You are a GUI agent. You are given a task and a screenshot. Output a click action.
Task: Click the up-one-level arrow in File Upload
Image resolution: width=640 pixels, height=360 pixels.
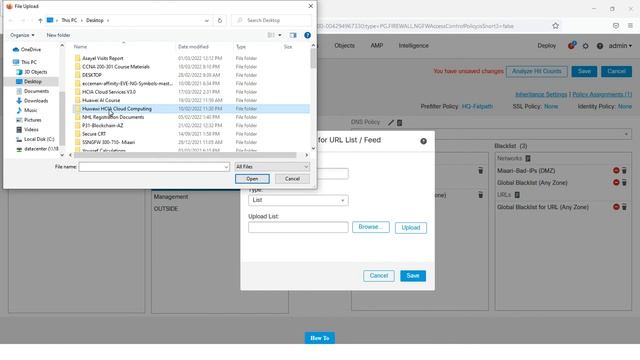pyautogui.click(x=40, y=20)
